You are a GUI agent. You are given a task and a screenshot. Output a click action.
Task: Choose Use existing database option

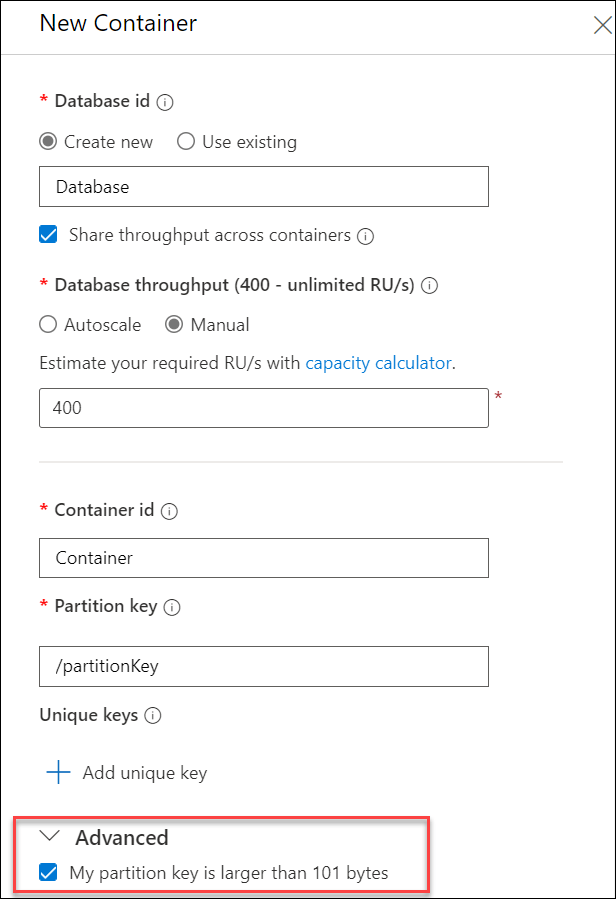click(185, 142)
